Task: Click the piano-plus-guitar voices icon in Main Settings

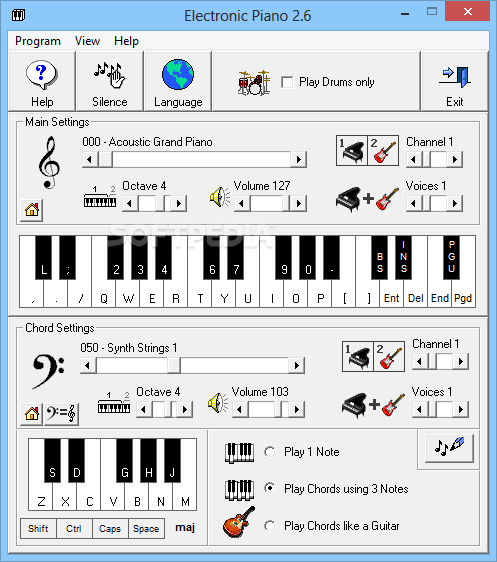Action: [367, 199]
